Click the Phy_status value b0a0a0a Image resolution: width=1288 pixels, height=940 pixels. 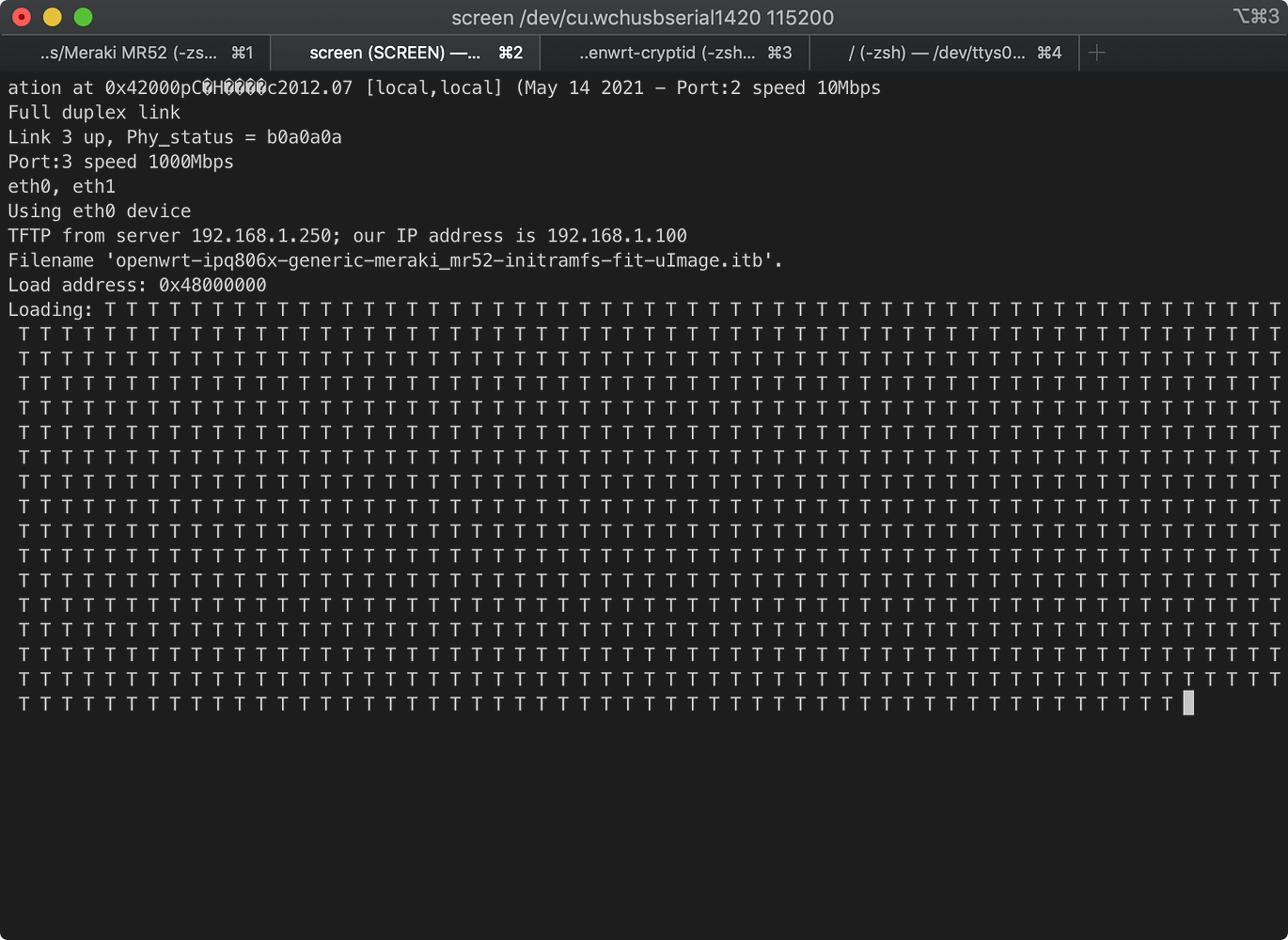(x=304, y=137)
